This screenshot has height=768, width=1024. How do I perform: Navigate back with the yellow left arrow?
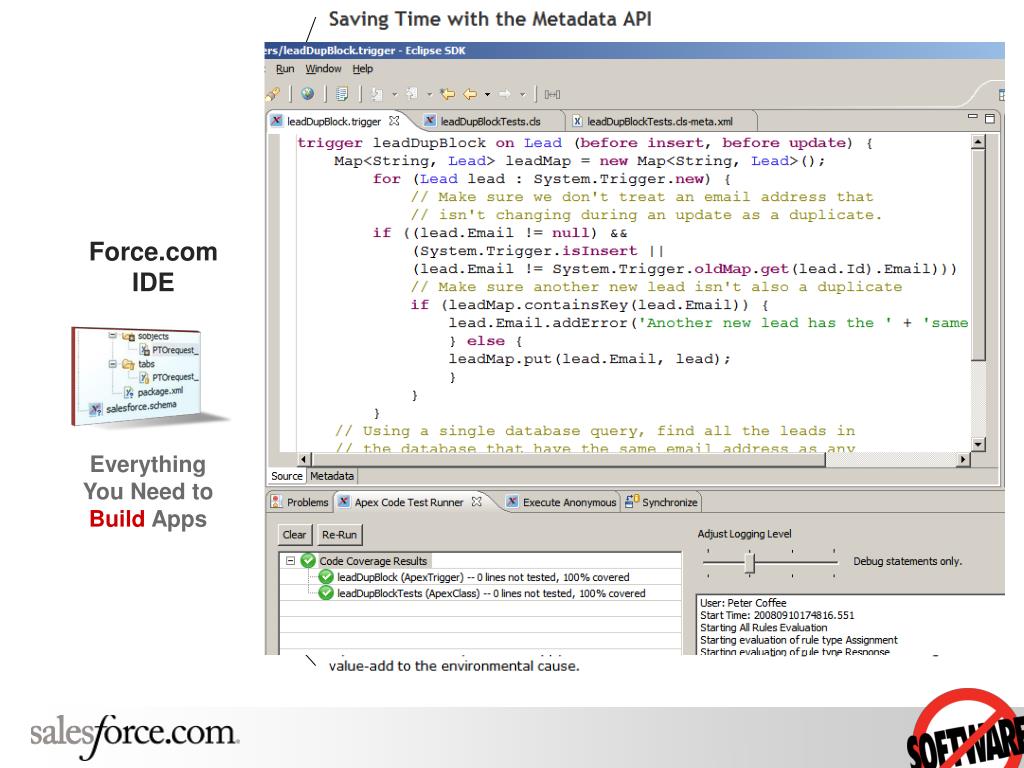tap(470, 94)
